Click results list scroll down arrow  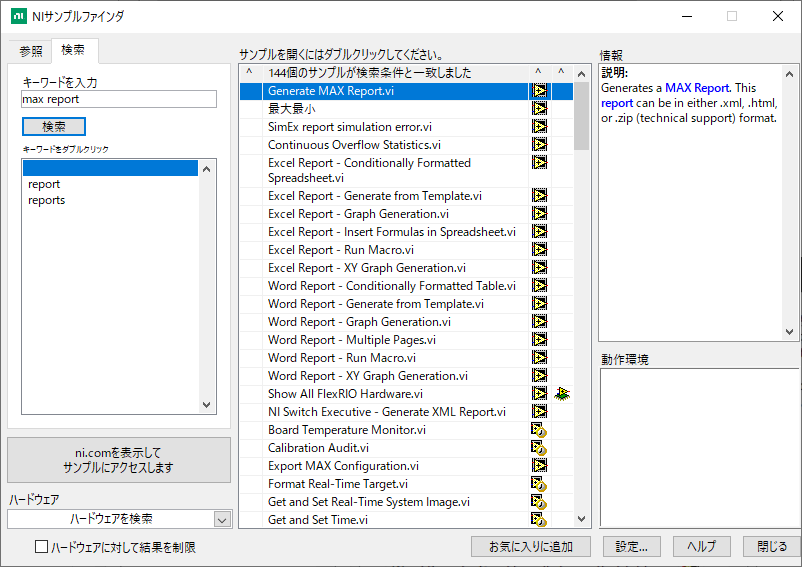[x=582, y=519]
